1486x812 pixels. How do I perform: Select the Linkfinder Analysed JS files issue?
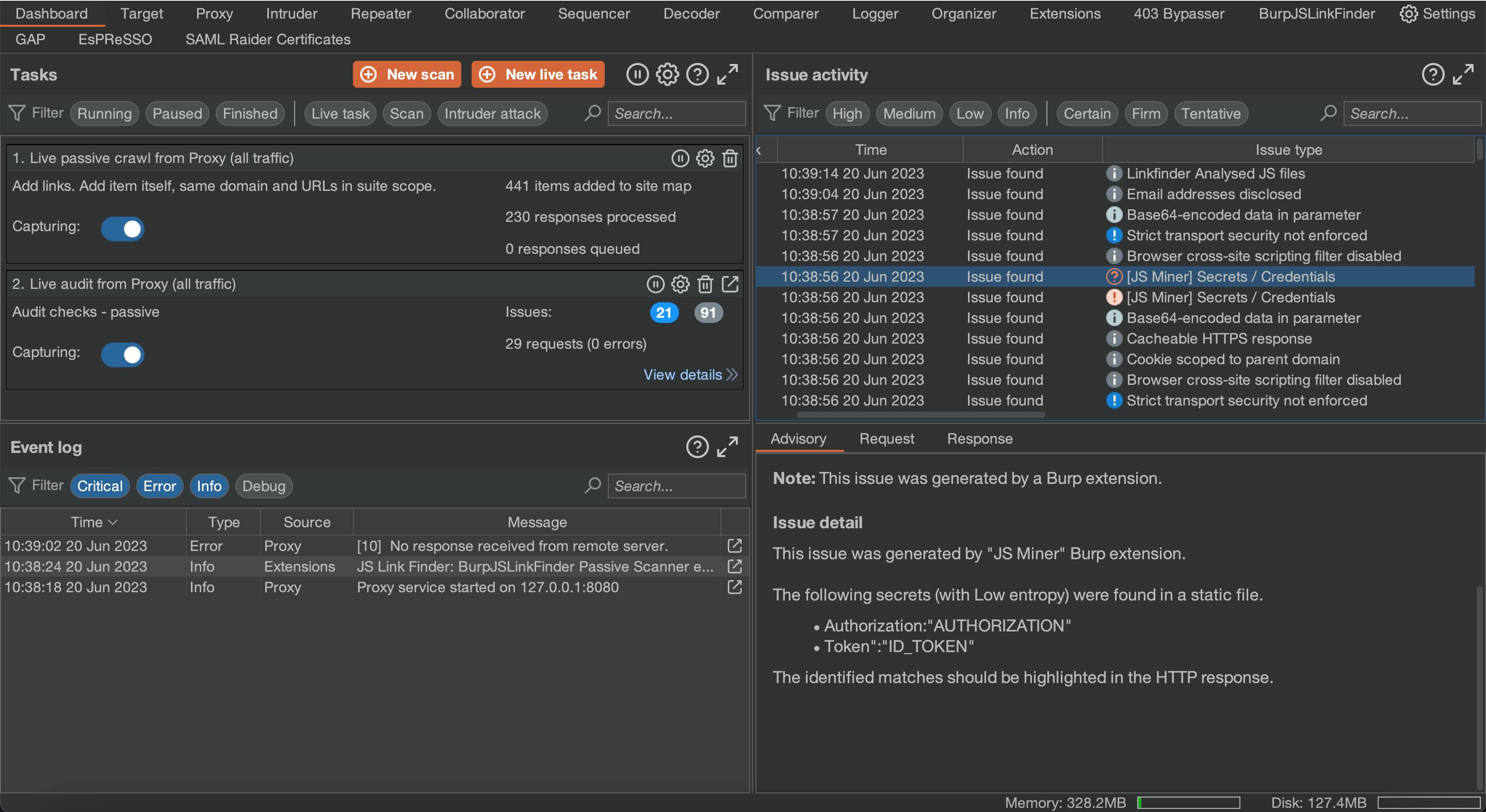tap(1115, 173)
